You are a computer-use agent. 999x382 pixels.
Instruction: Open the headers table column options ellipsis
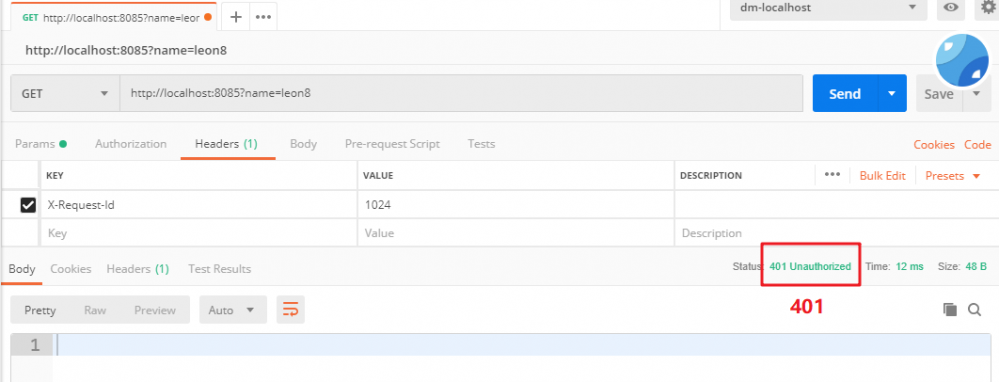[x=832, y=175]
